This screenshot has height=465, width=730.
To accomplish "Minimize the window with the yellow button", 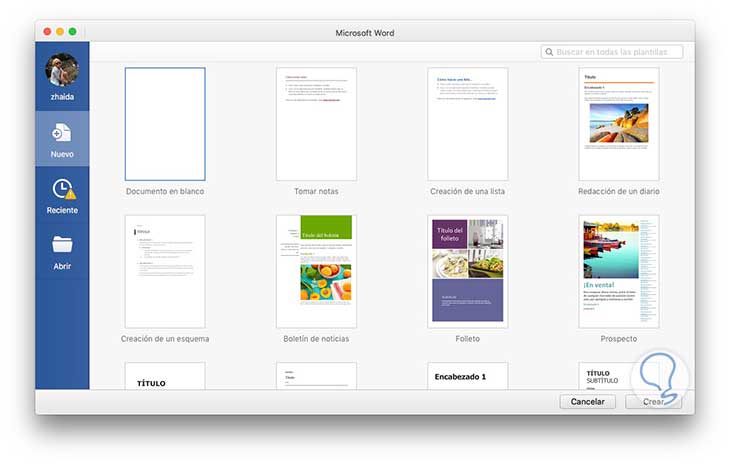I will (60, 32).
